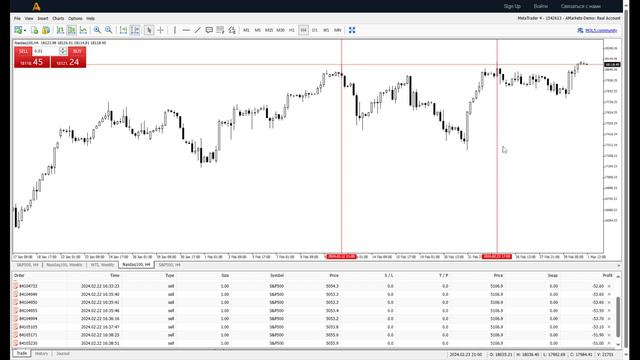Select the horizontal line drawing tool
The width and height of the screenshot is (640, 360).
tap(186, 30)
